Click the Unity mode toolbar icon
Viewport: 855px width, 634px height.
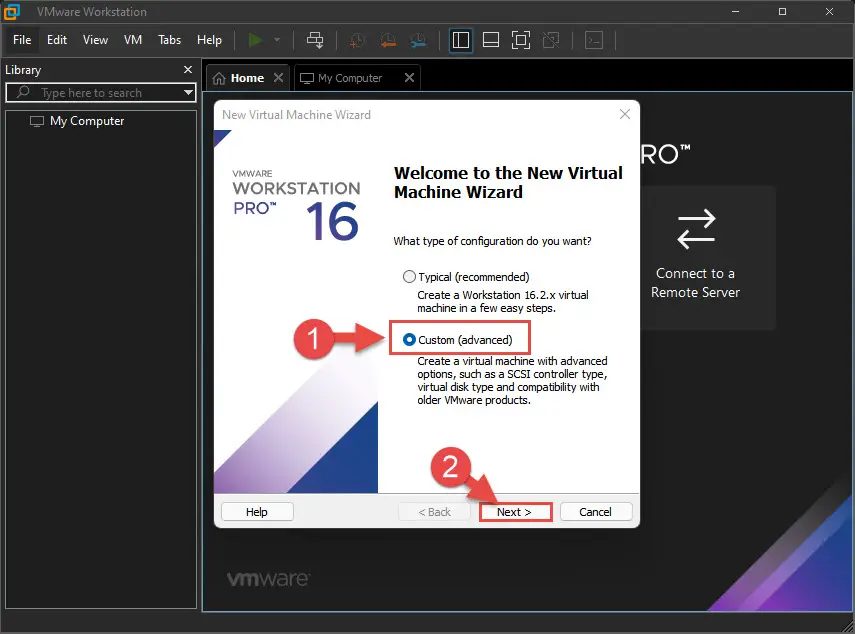tap(551, 40)
